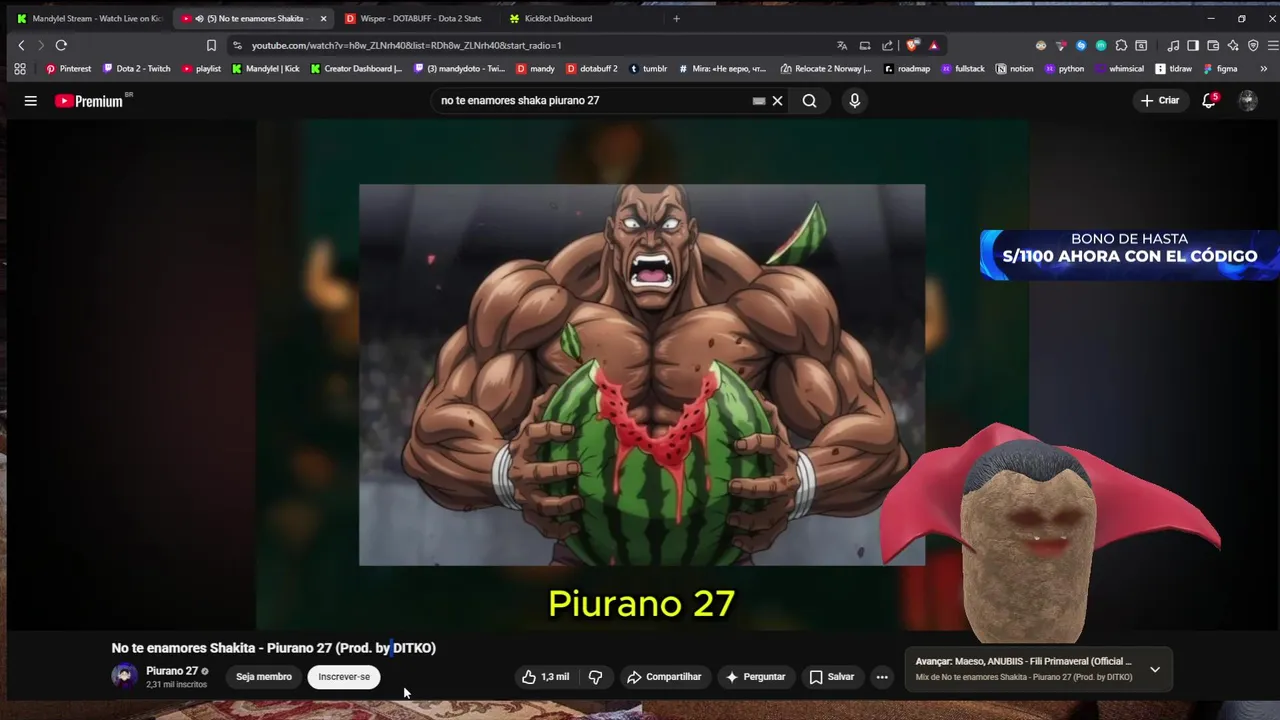Screen dimensions: 1280x720
Task: Open the Piurano 27 channel name link
Action: click(172, 671)
